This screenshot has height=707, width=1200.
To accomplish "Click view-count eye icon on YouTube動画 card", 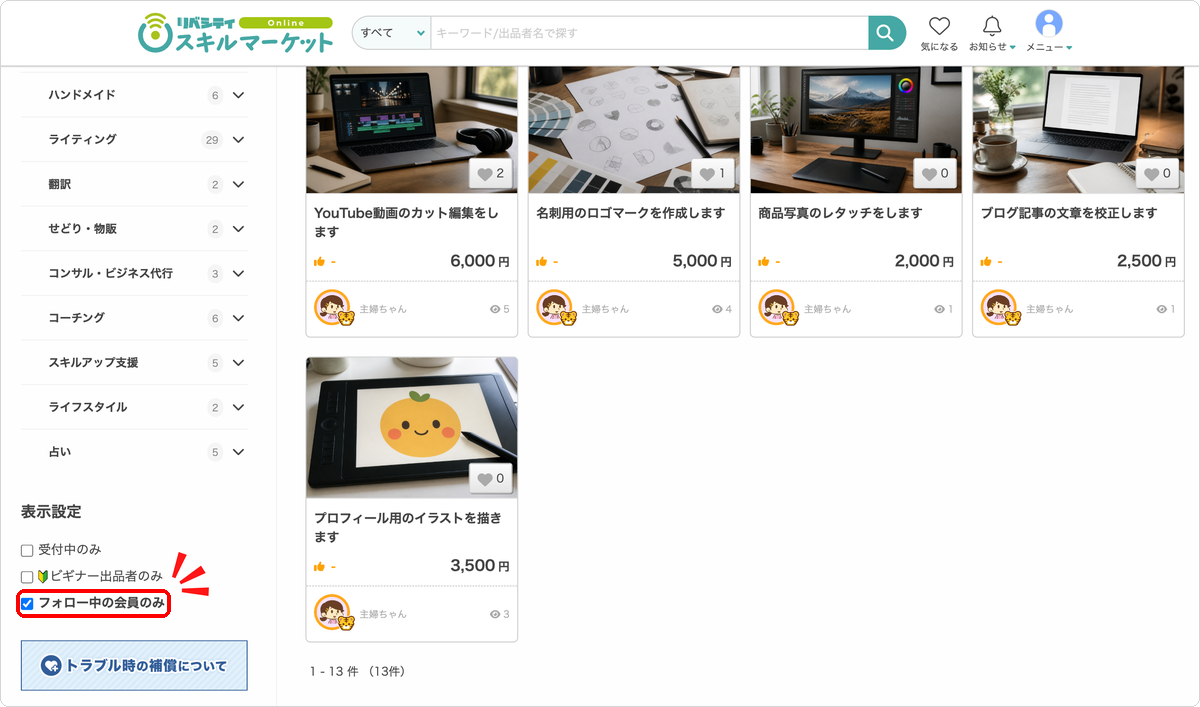I will (495, 309).
